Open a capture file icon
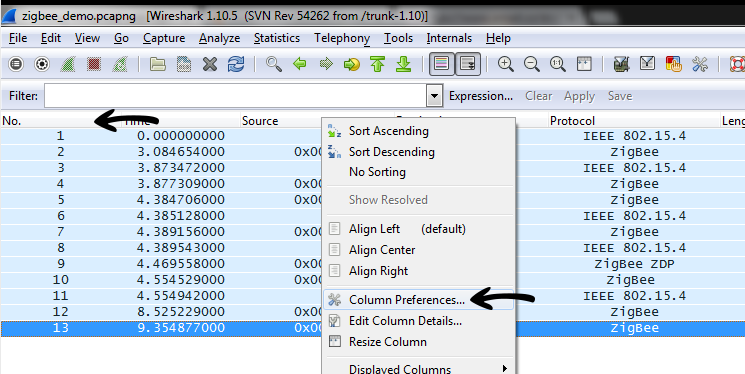The height and width of the screenshot is (374, 745). point(158,64)
